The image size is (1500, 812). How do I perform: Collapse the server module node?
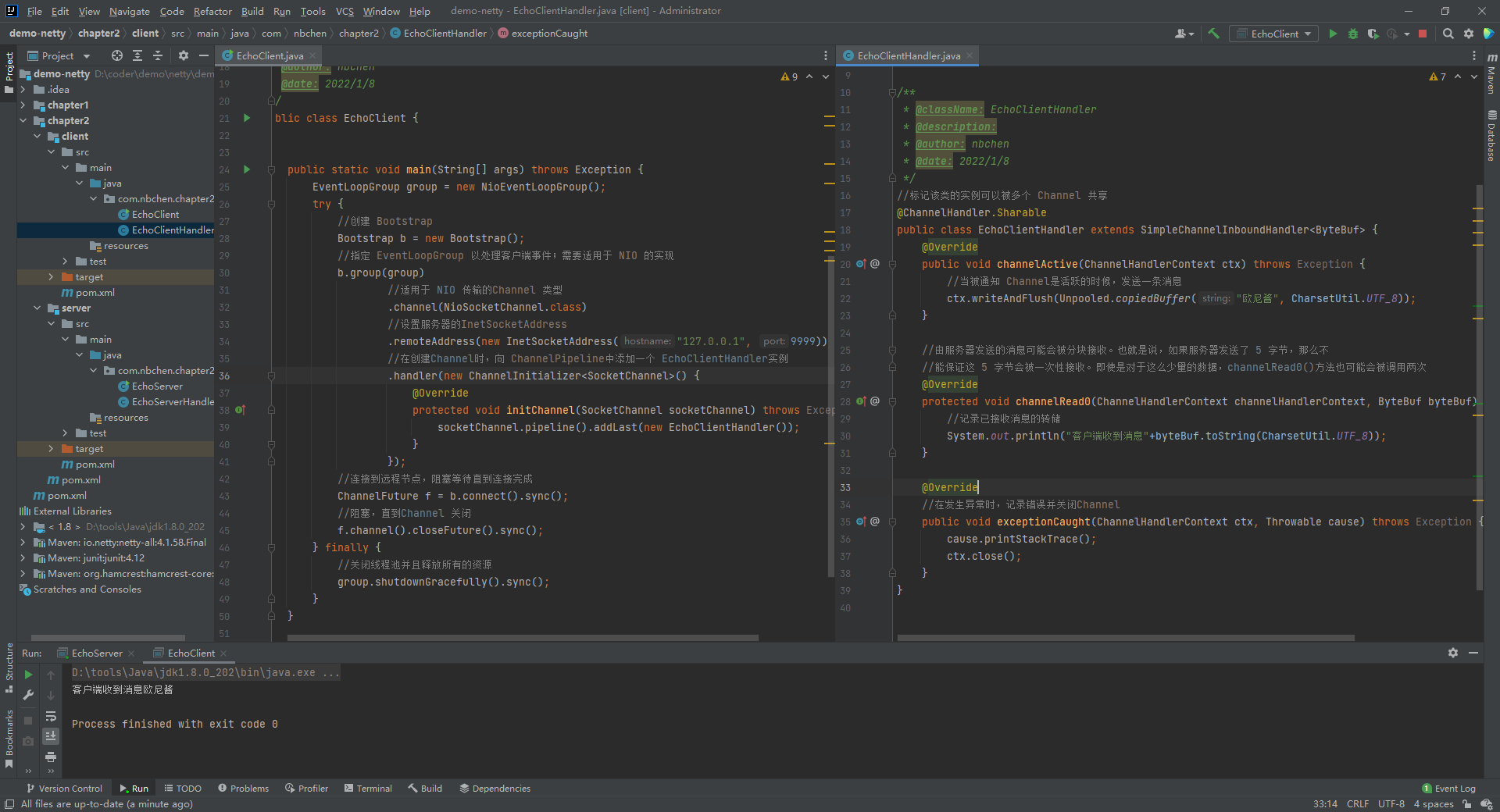click(x=37, y=308)
